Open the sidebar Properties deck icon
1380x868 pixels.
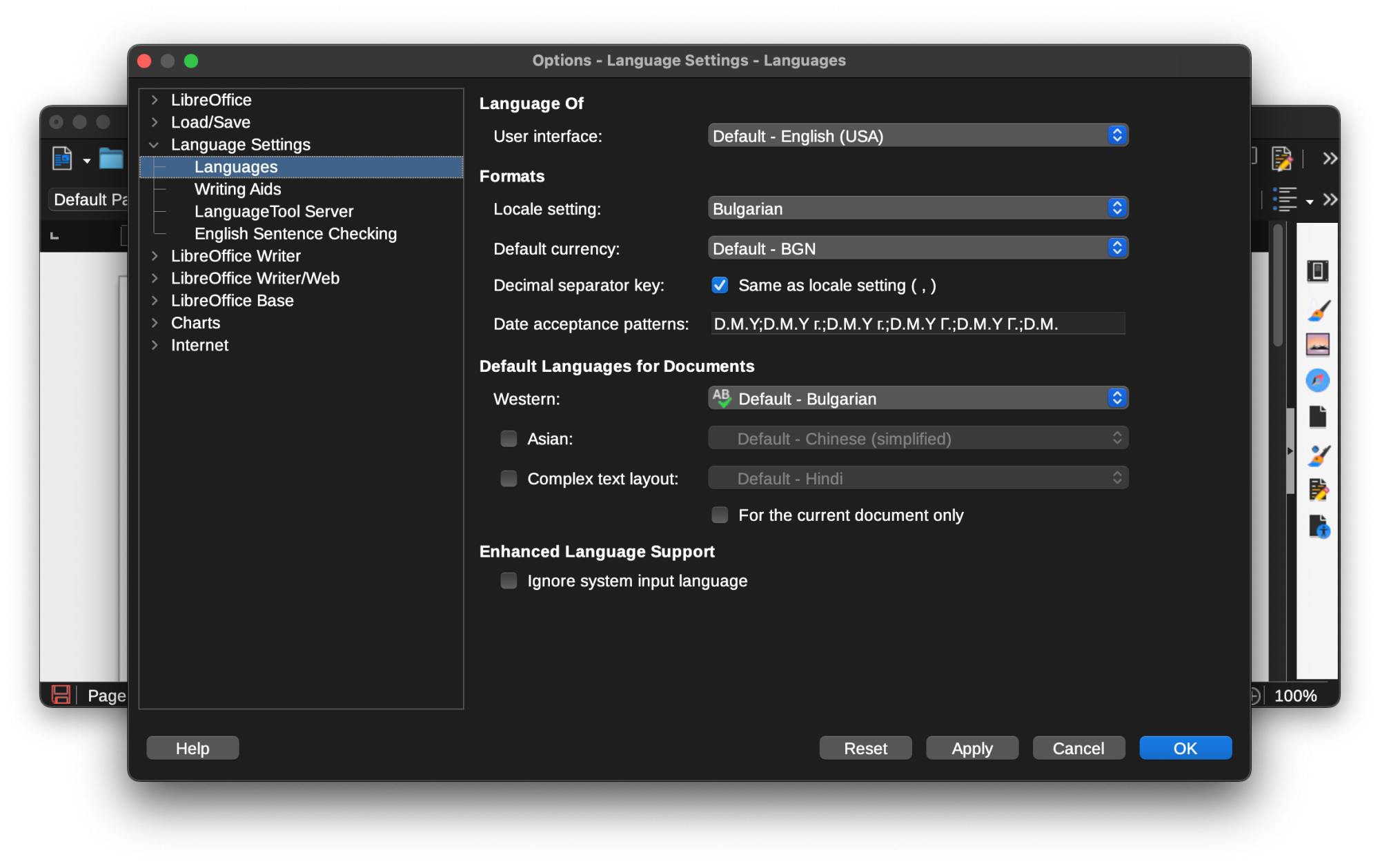point(1317,271)
